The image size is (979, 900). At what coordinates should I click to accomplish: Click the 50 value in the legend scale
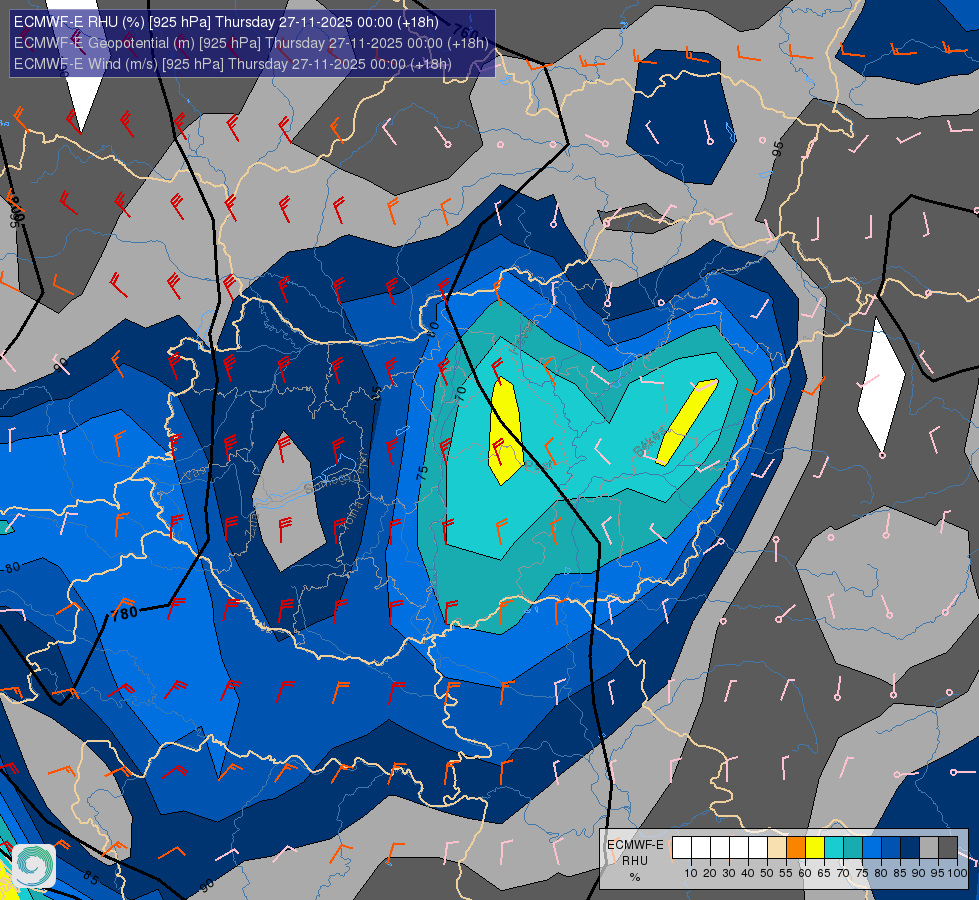[767, 873]
